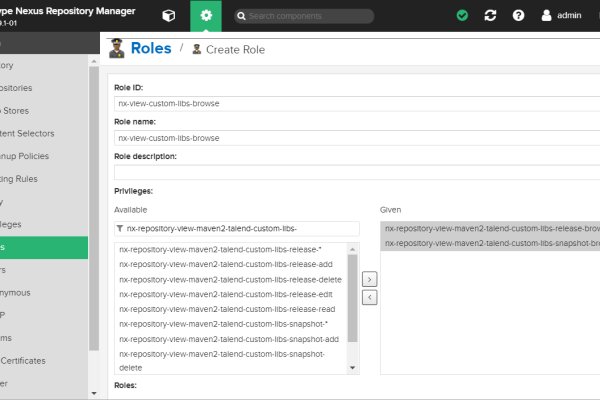Select given custom-libs-release-browse privilege
This screenshot has height=400, width=600.
490,229
